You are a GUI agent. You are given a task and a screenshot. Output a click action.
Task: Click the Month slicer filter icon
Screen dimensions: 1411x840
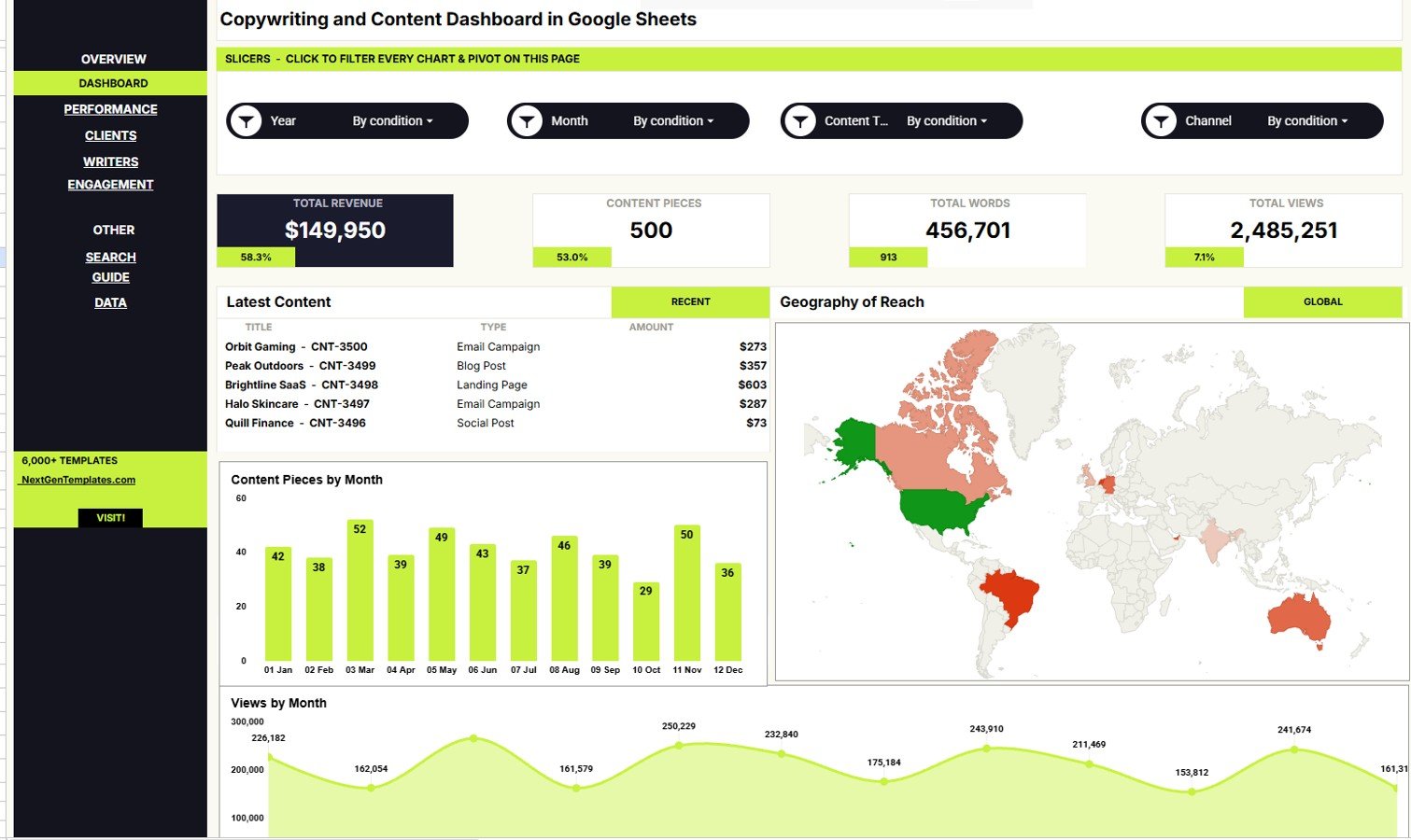pos(527,121)
